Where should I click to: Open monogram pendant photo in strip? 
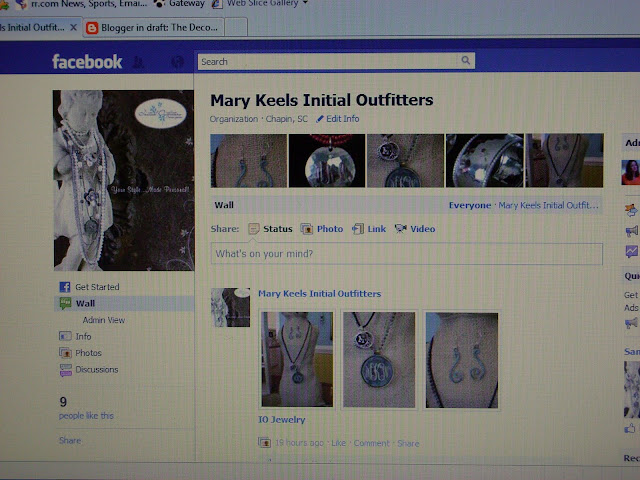(405, 161)
